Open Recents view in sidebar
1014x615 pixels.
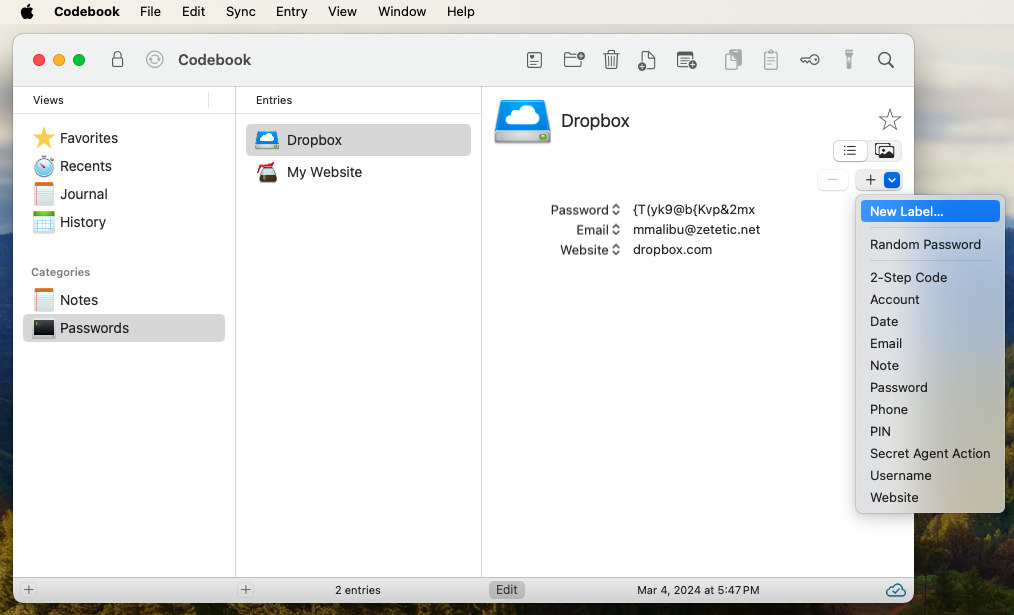(x=124, y=166)
